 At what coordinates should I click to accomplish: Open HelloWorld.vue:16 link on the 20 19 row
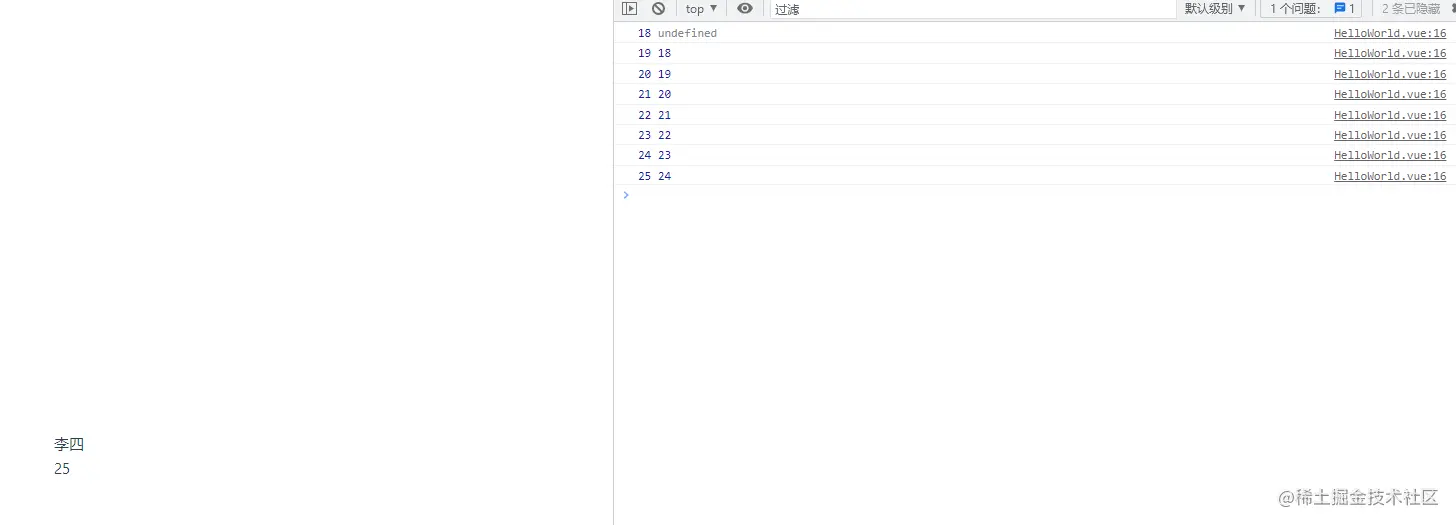point(1389,74)
